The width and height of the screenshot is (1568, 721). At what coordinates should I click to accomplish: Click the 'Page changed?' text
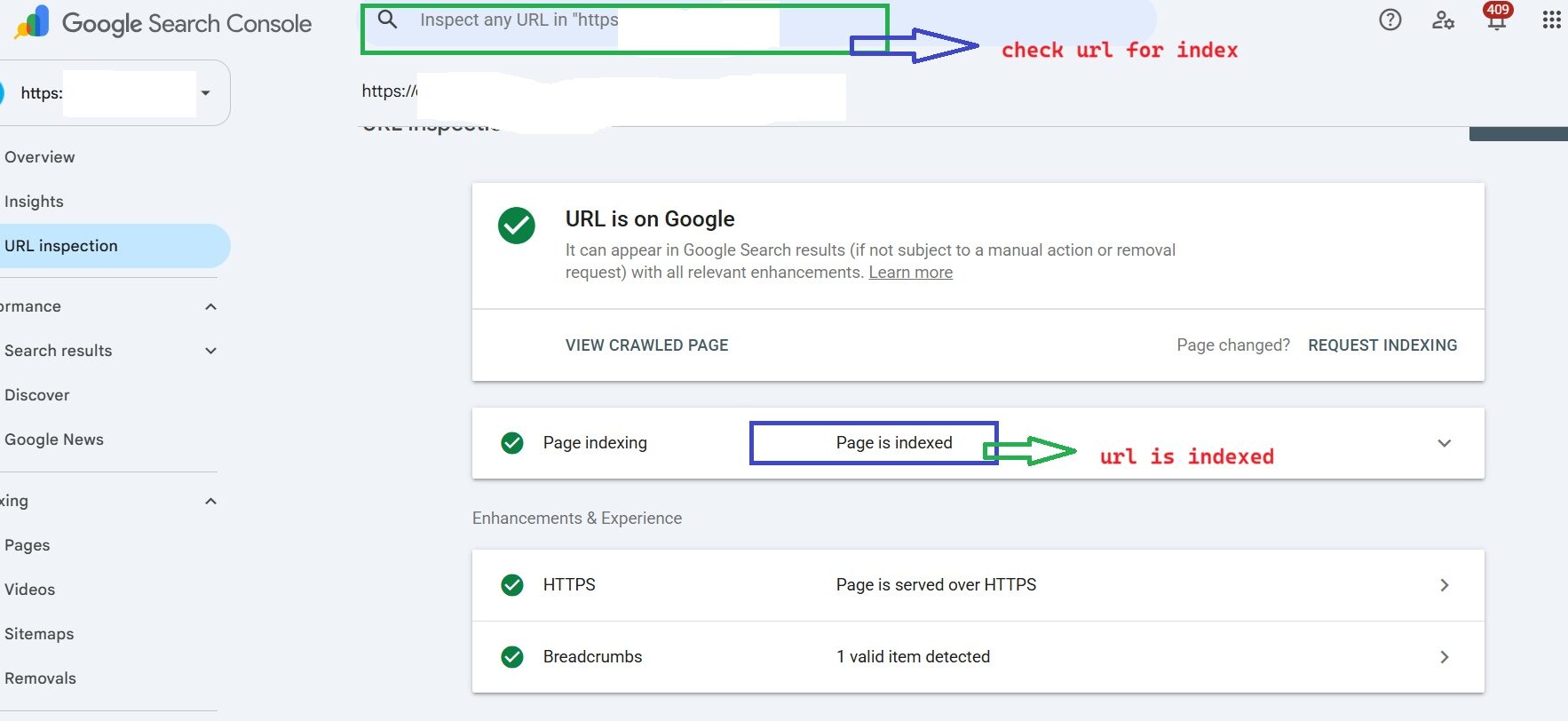pos(1233,345)
